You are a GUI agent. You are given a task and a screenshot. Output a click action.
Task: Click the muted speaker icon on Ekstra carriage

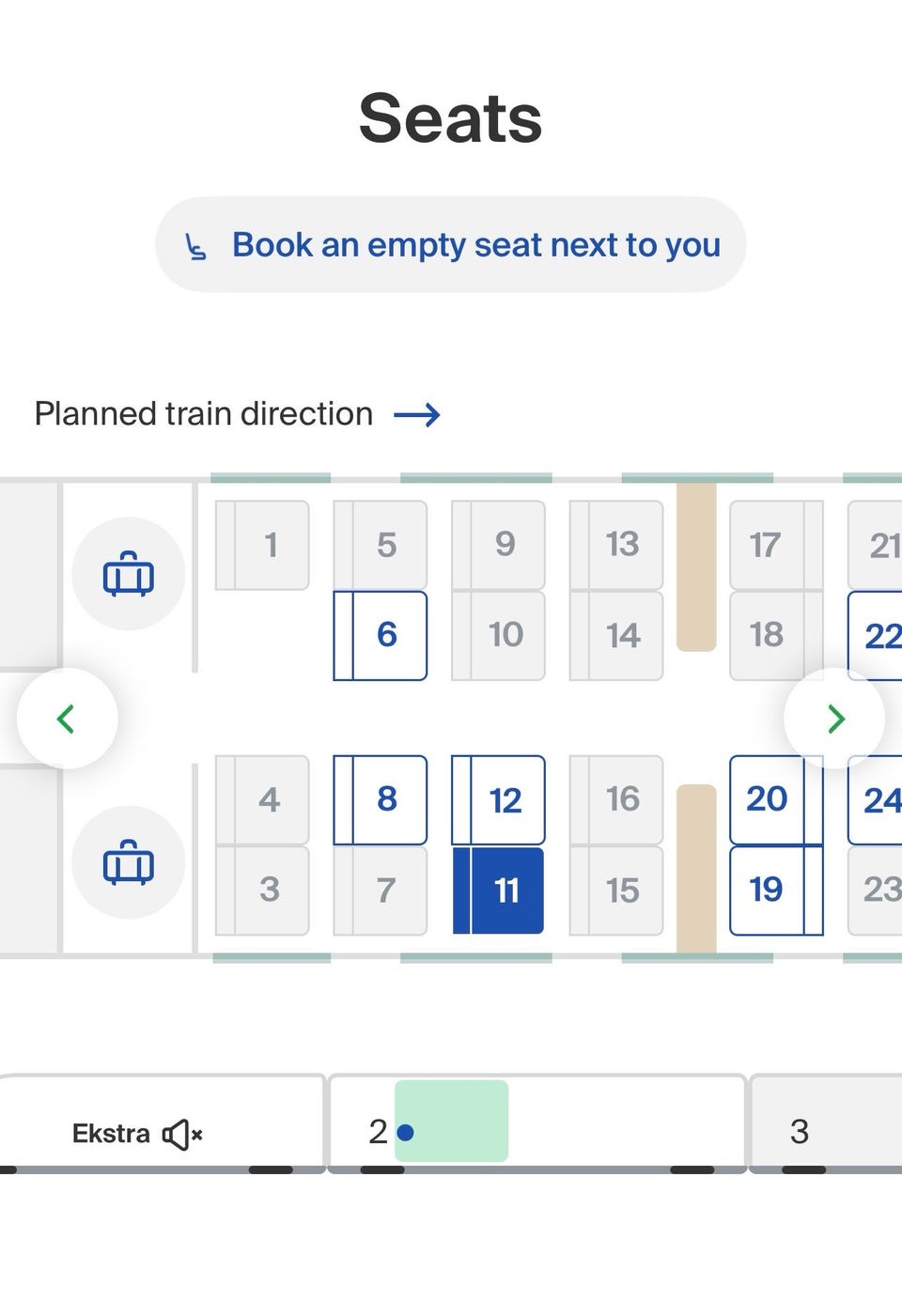pos(182,1135)
